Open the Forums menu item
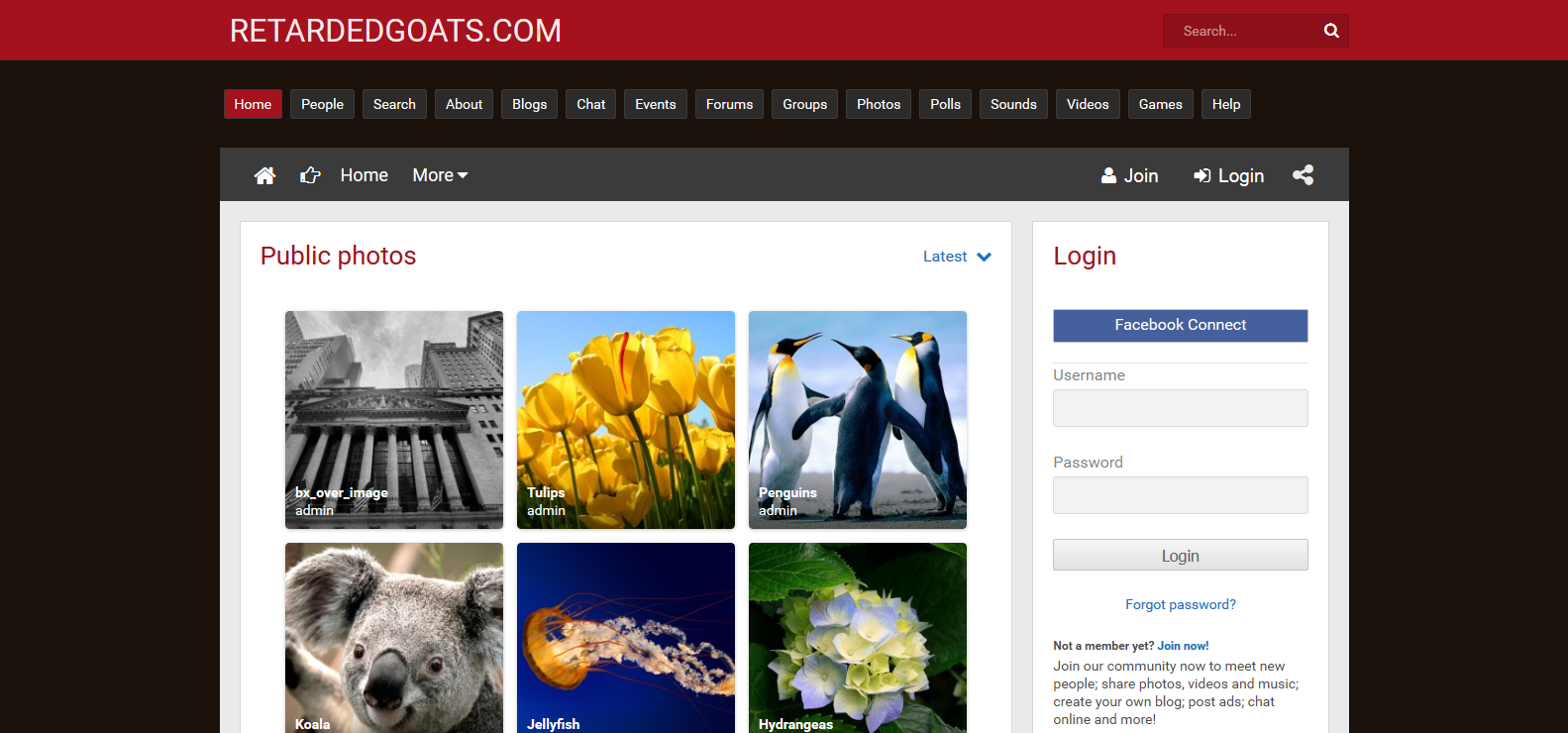This screenshot has width=1568, height=733. tap(729, 104)
